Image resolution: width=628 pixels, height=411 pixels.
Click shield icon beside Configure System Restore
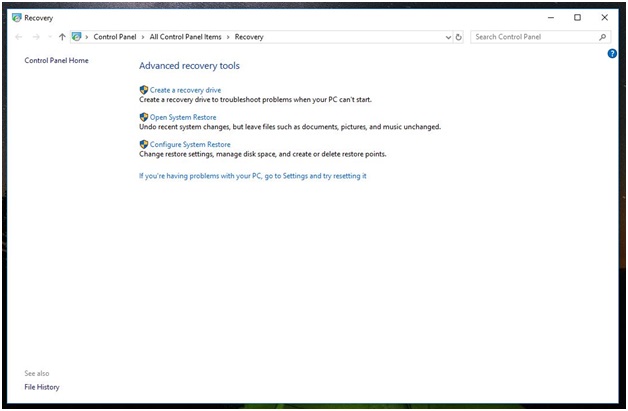click(144, 144)
